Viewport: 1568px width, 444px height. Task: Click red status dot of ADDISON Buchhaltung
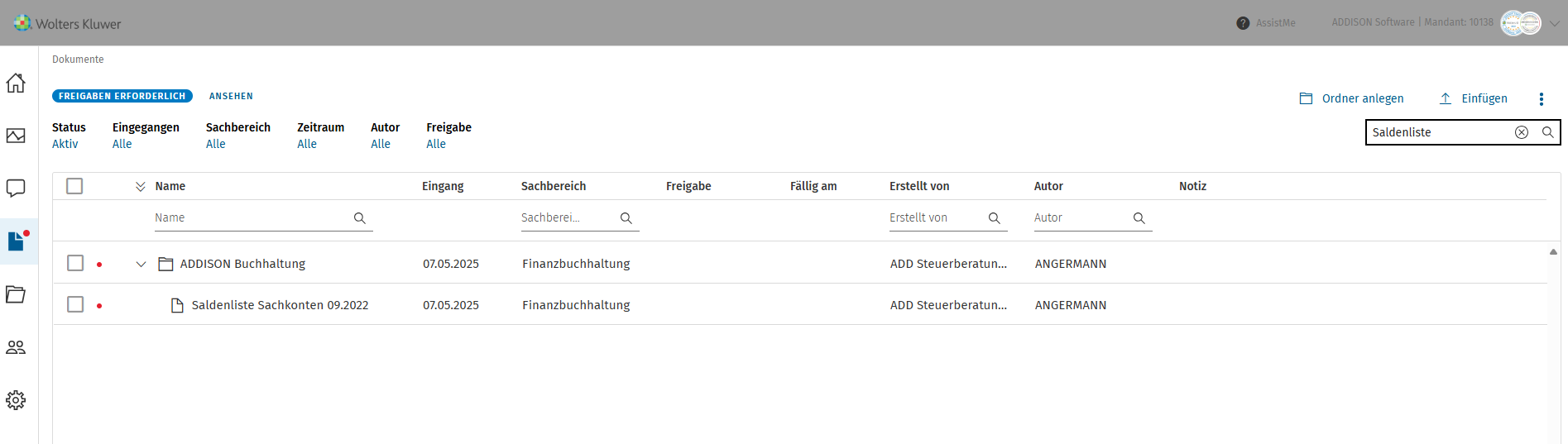click(x=99, y=265)
